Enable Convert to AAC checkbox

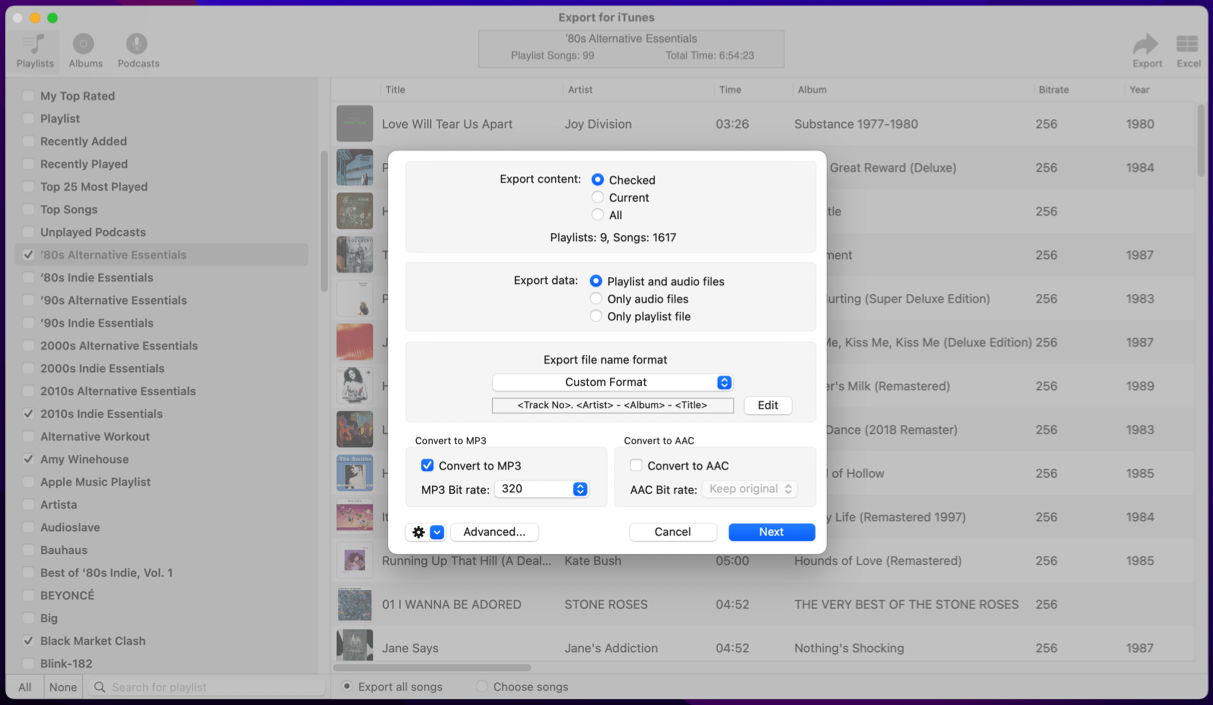[636, 466]
